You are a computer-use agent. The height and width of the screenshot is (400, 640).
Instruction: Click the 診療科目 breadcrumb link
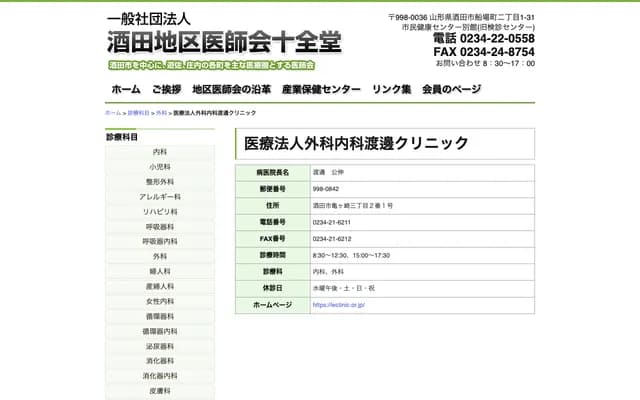pos(138,113)
